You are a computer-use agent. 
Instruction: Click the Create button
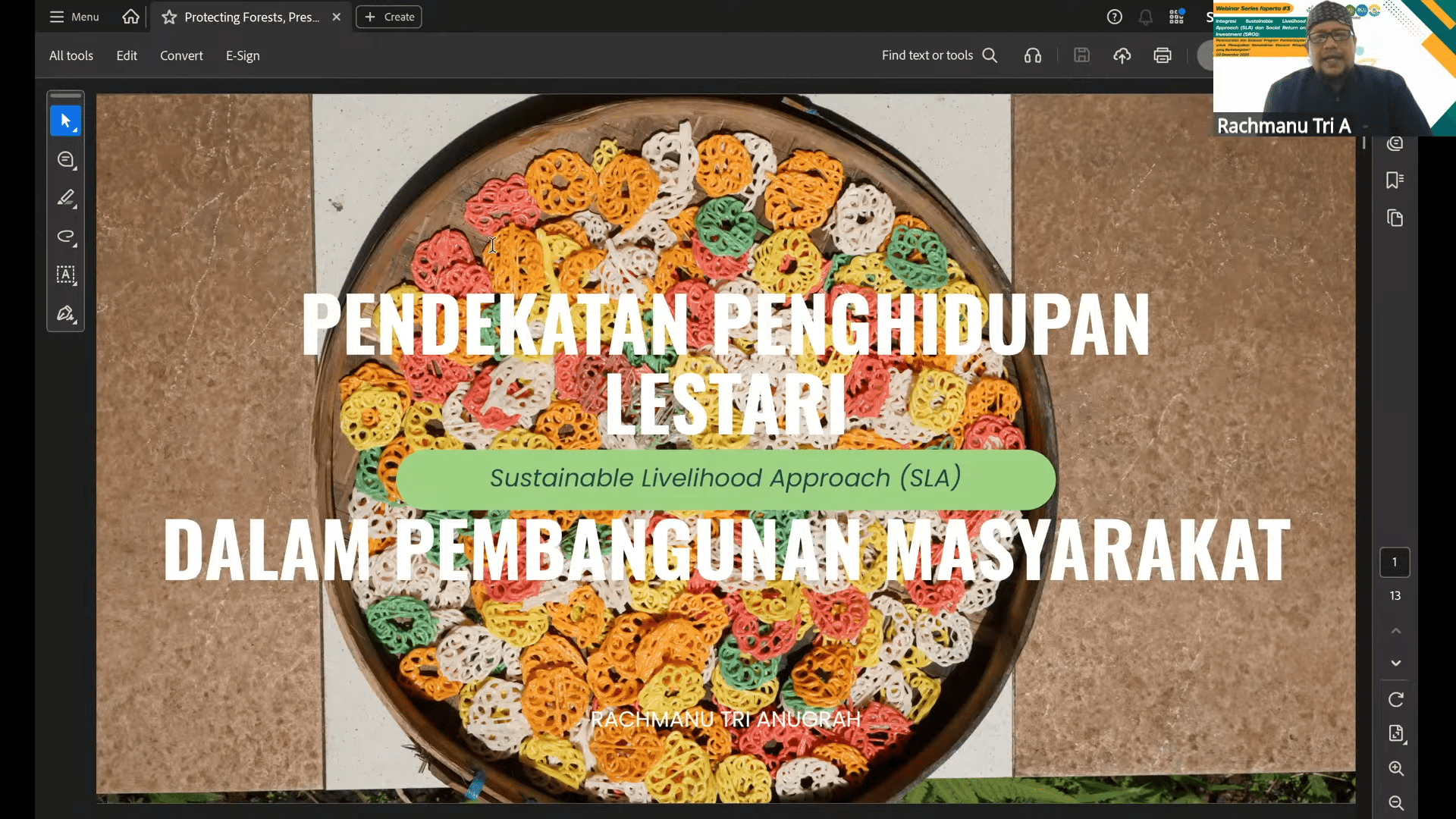point(389,17)
